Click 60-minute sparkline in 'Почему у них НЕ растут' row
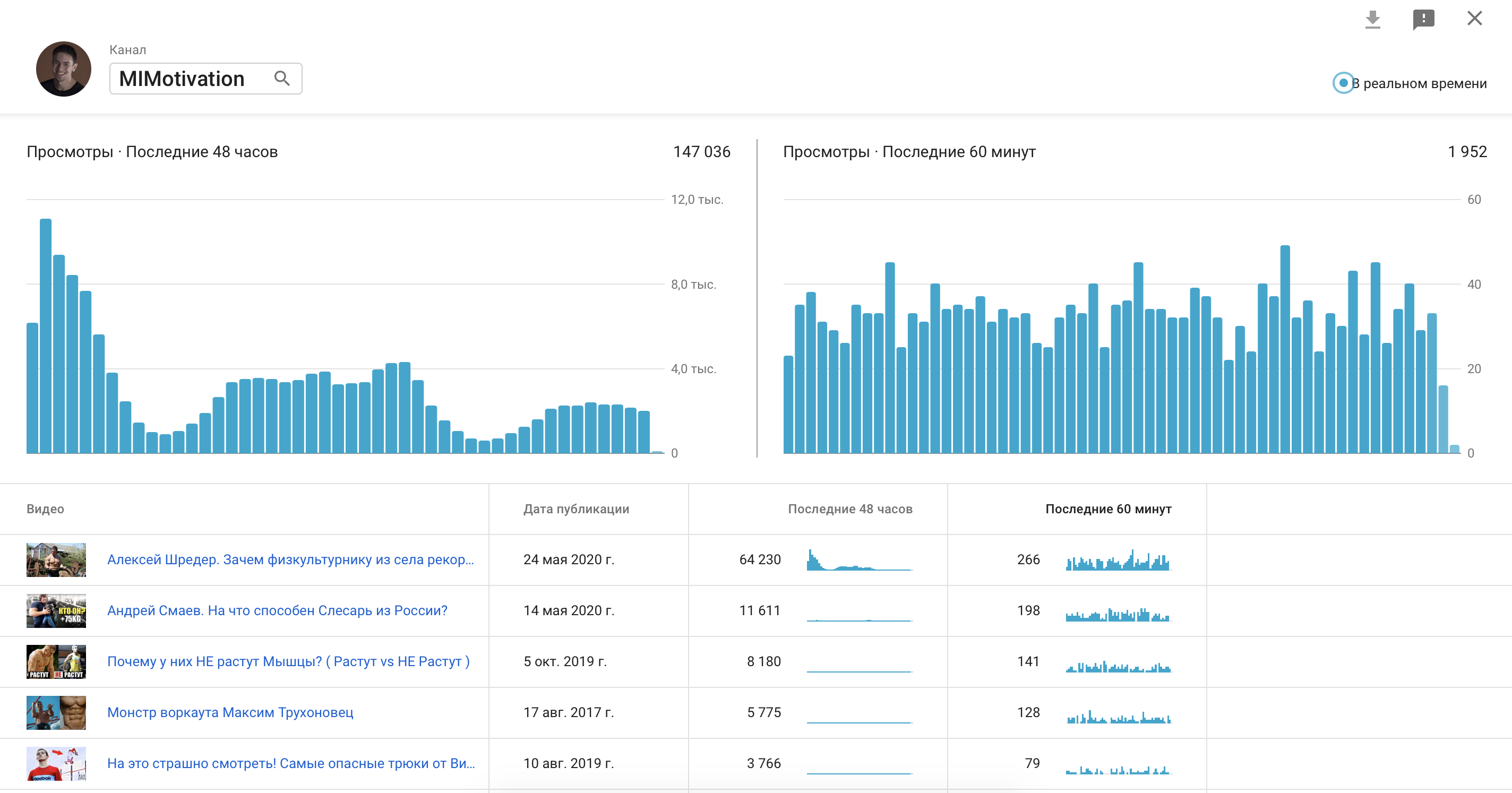 point(1118,666)
